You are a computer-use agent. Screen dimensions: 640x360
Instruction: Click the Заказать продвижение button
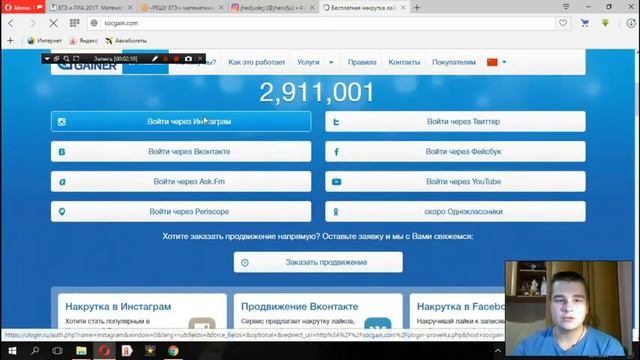[x=318, y=262]
